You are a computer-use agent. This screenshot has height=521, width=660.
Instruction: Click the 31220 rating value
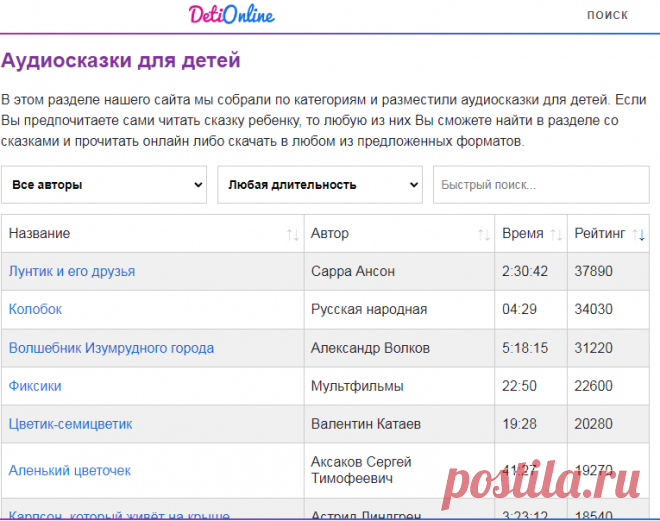(593, 348)
